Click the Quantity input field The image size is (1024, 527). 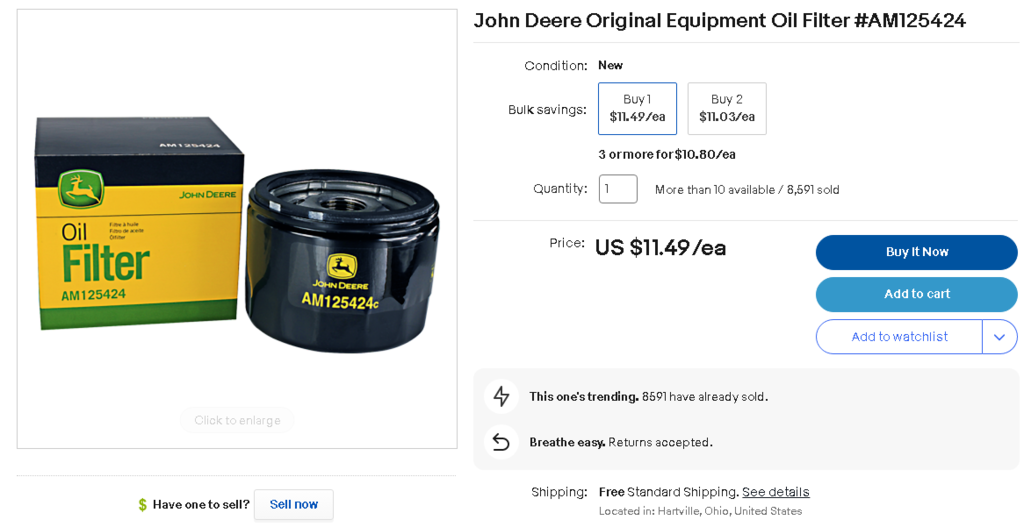(617, 189)
